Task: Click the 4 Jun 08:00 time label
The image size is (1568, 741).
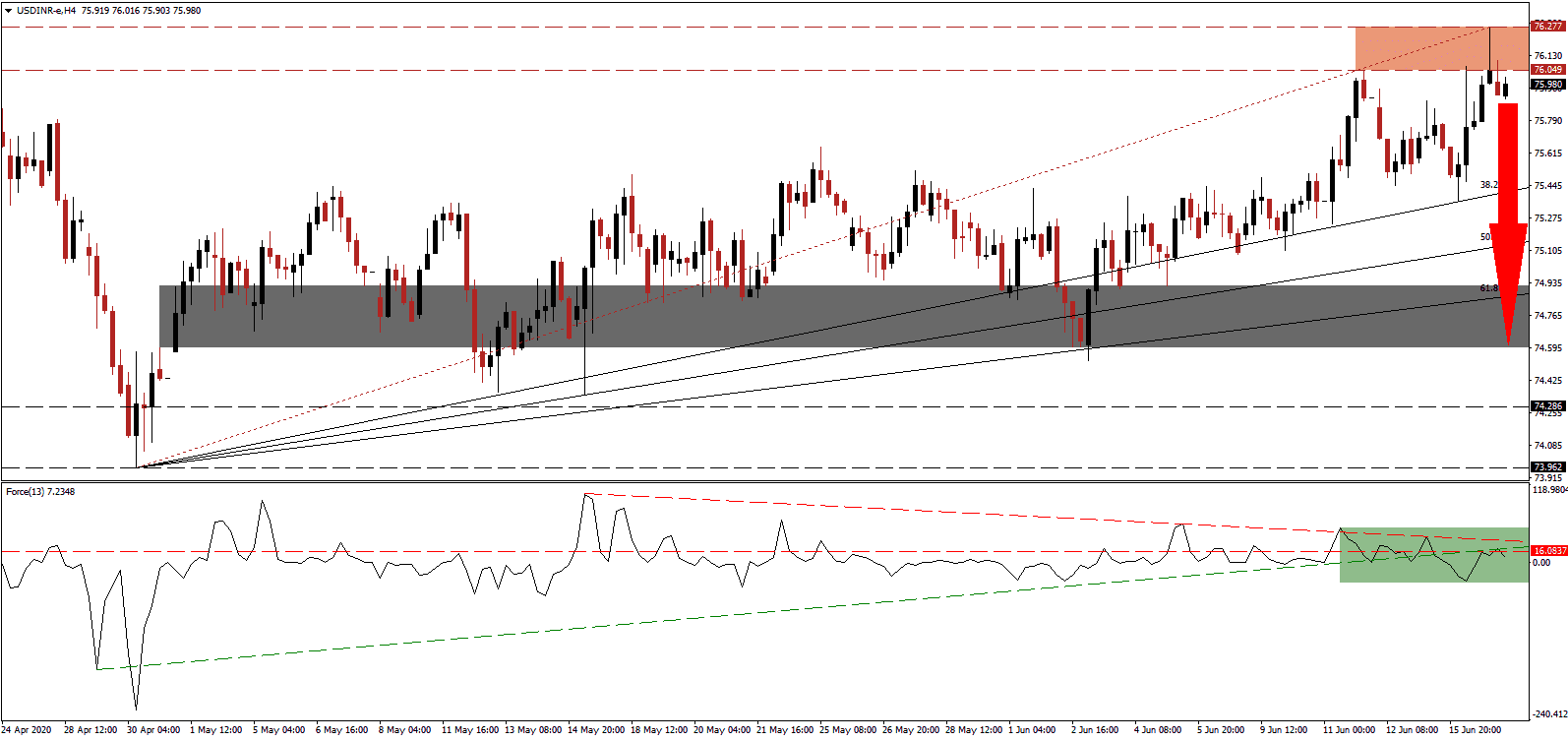Action: tap(1159, 730)
